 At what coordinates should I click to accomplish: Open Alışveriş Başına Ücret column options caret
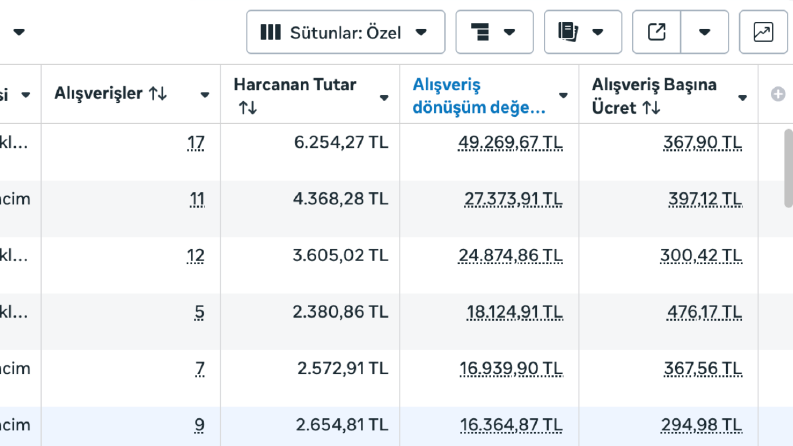point(742,98)
